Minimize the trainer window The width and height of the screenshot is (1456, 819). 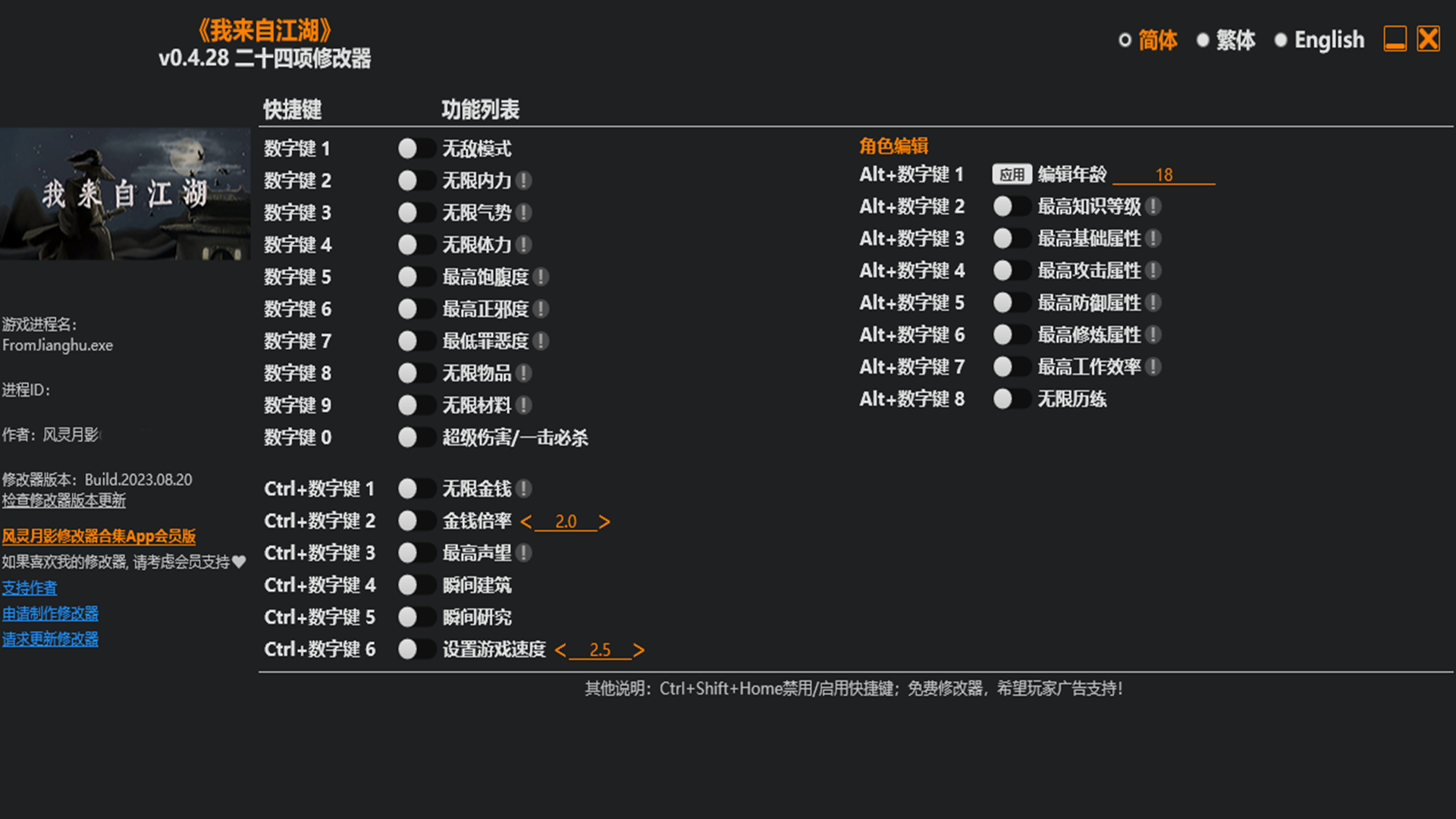(x=1395, y=39)
